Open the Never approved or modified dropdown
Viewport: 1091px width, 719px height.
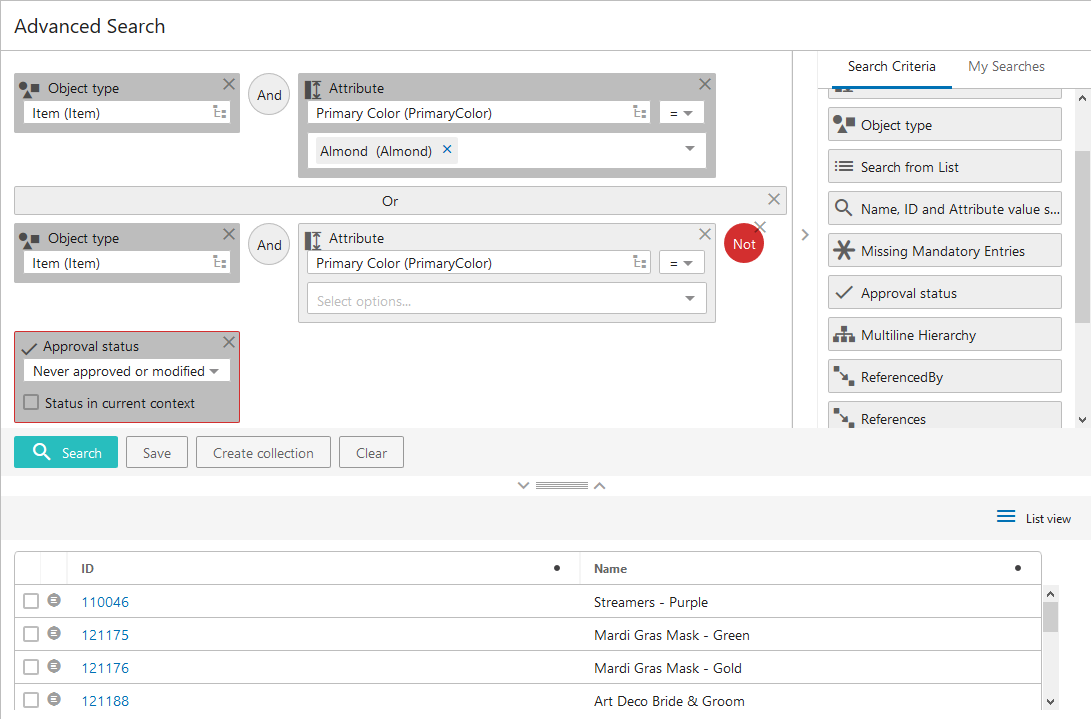click(126, 371)
